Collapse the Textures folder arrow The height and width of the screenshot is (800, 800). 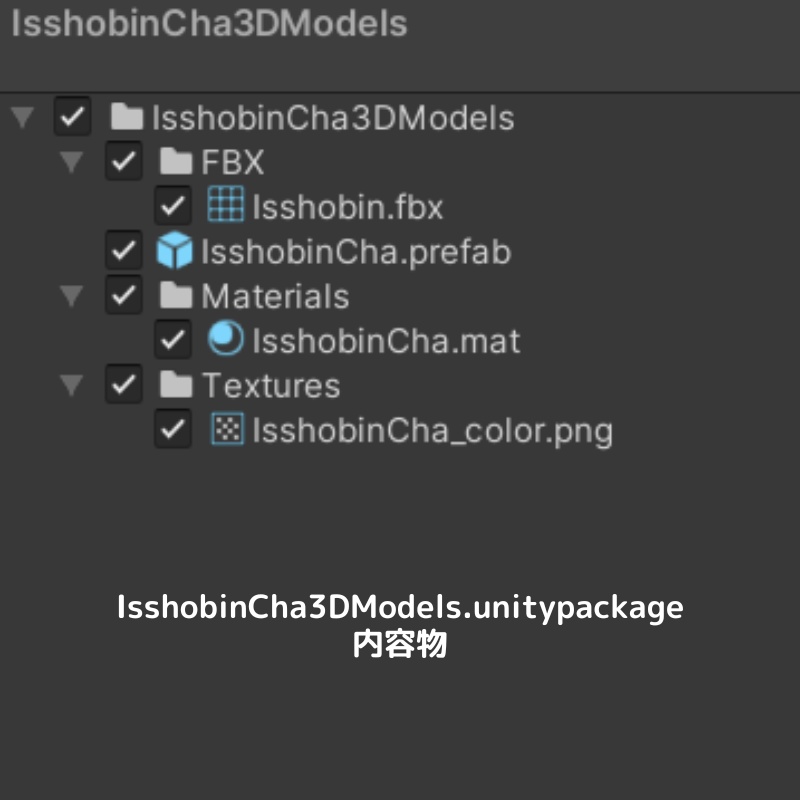pos(71,385)
